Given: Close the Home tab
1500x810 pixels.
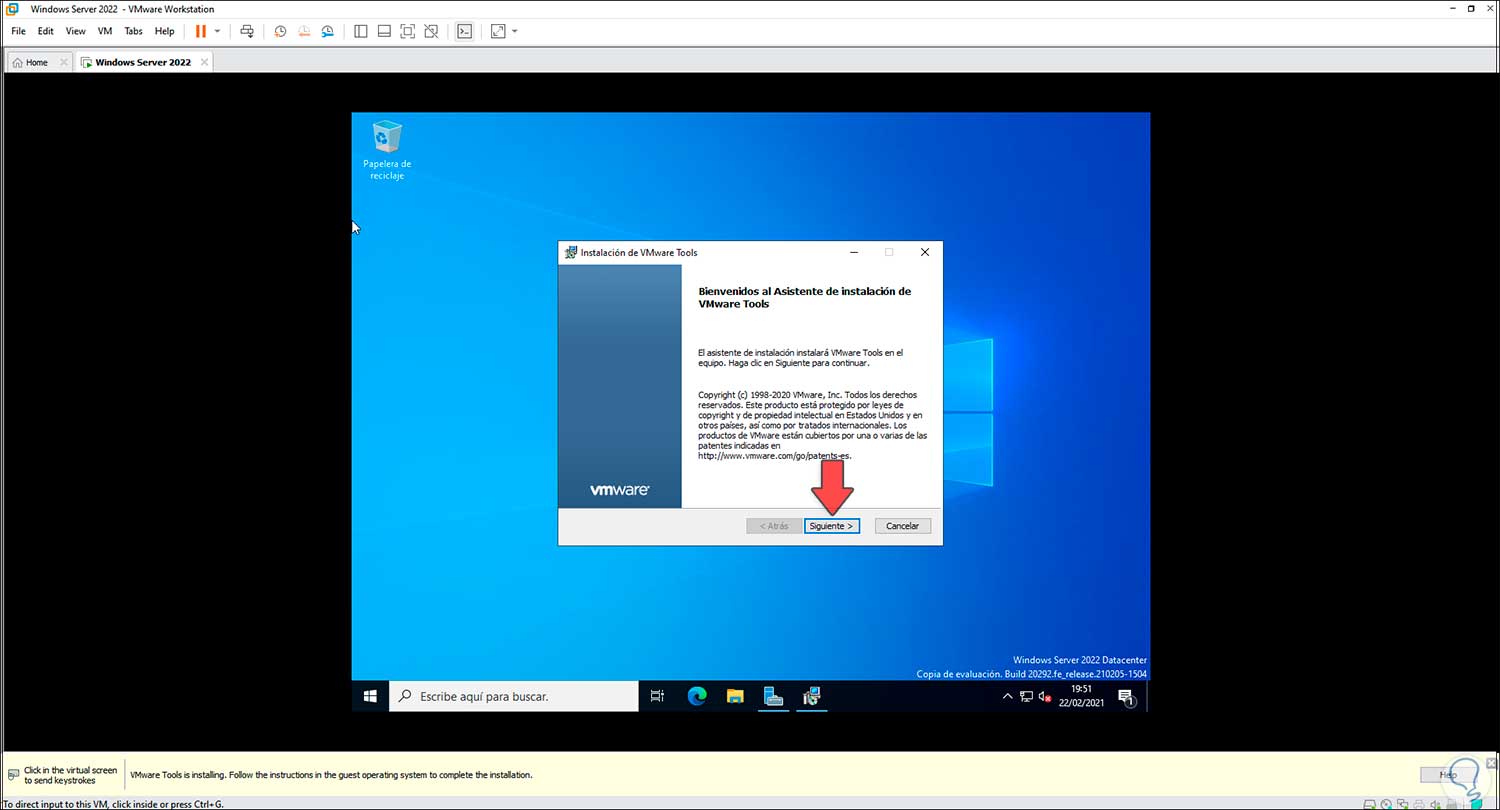Looking at the screenshot, I should tap(64, 62).
